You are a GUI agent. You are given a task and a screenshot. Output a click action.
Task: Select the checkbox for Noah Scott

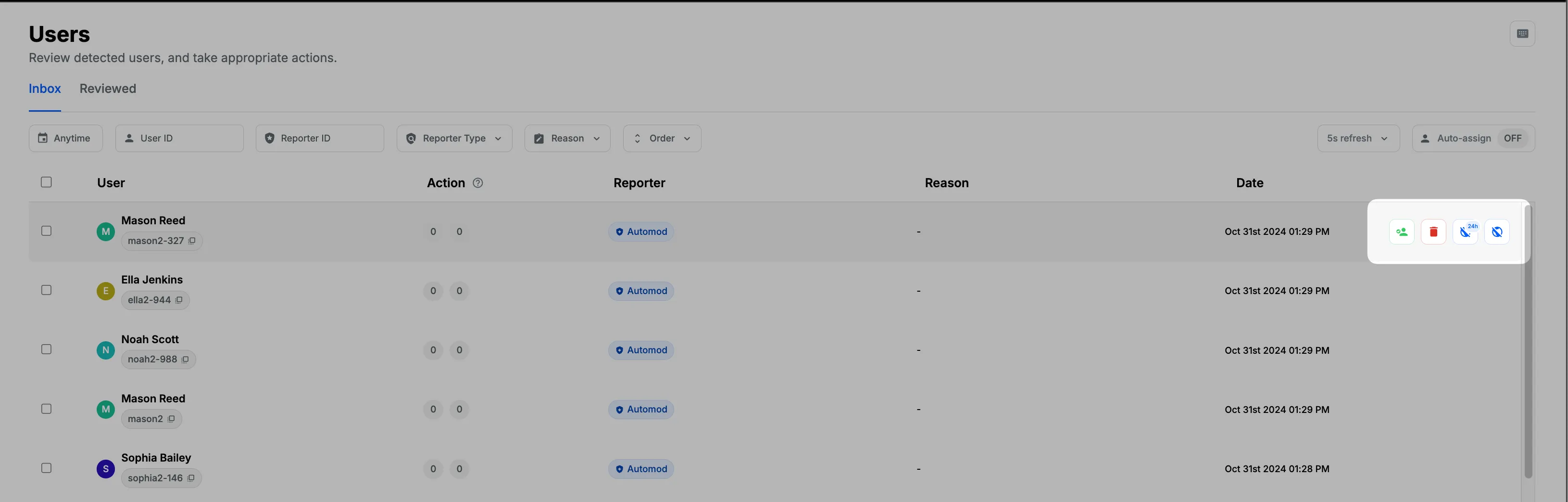[46, 349]
